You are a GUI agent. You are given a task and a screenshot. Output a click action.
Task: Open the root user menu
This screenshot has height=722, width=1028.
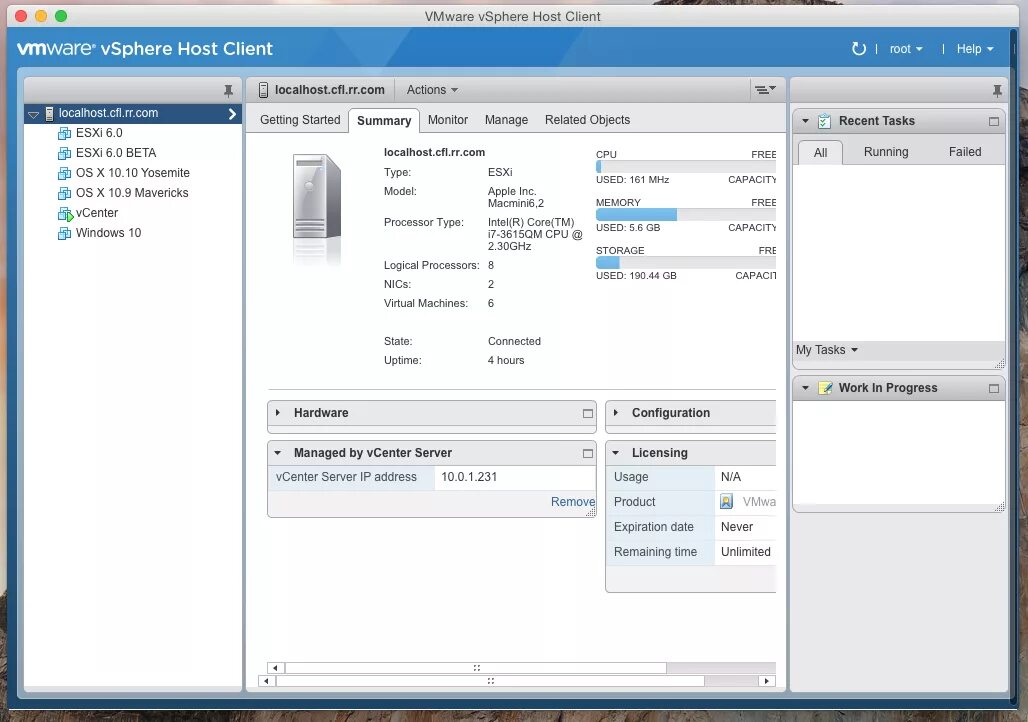(x=905, y=48)
